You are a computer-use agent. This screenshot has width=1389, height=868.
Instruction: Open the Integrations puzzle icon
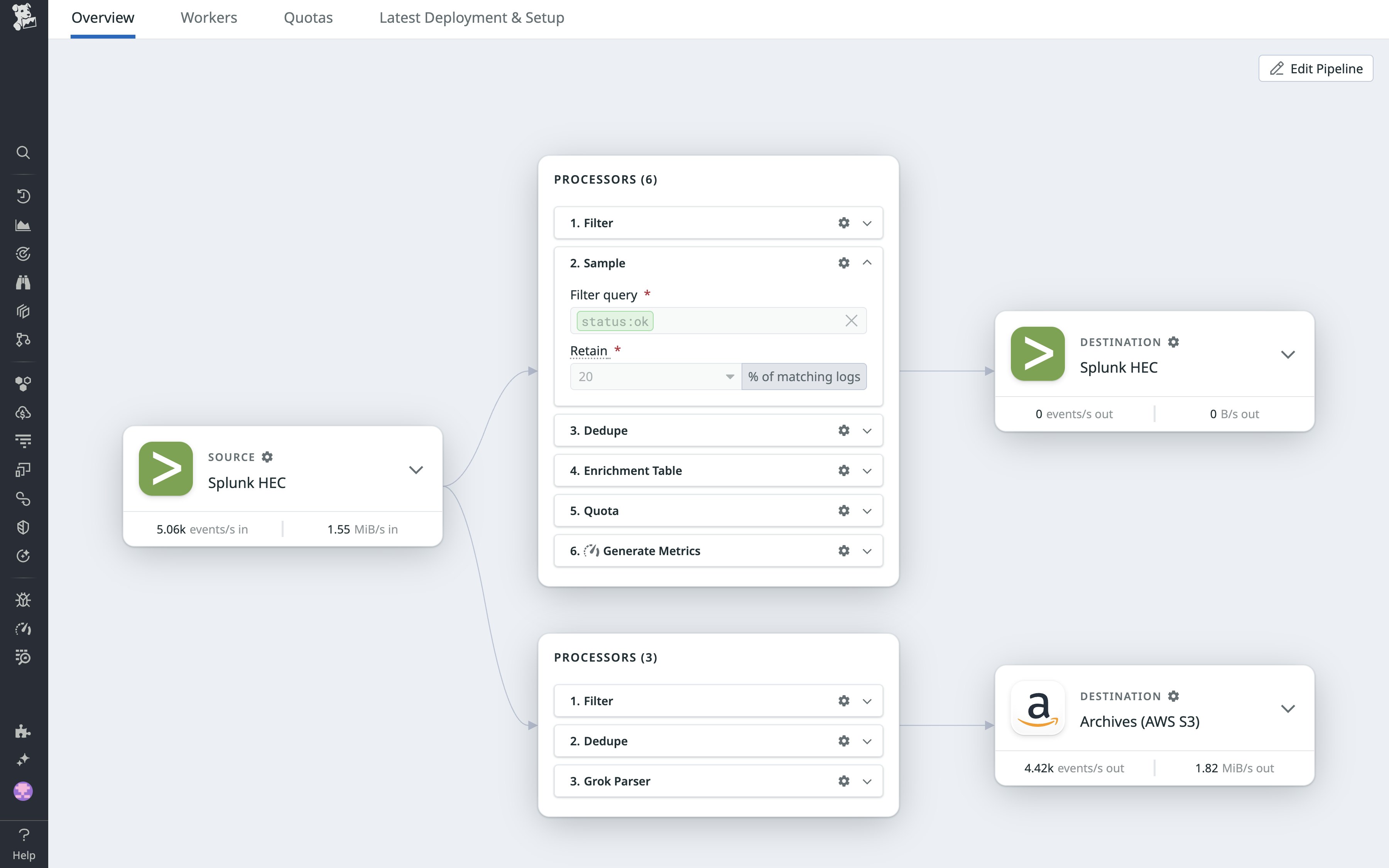(x=23, y=732)
